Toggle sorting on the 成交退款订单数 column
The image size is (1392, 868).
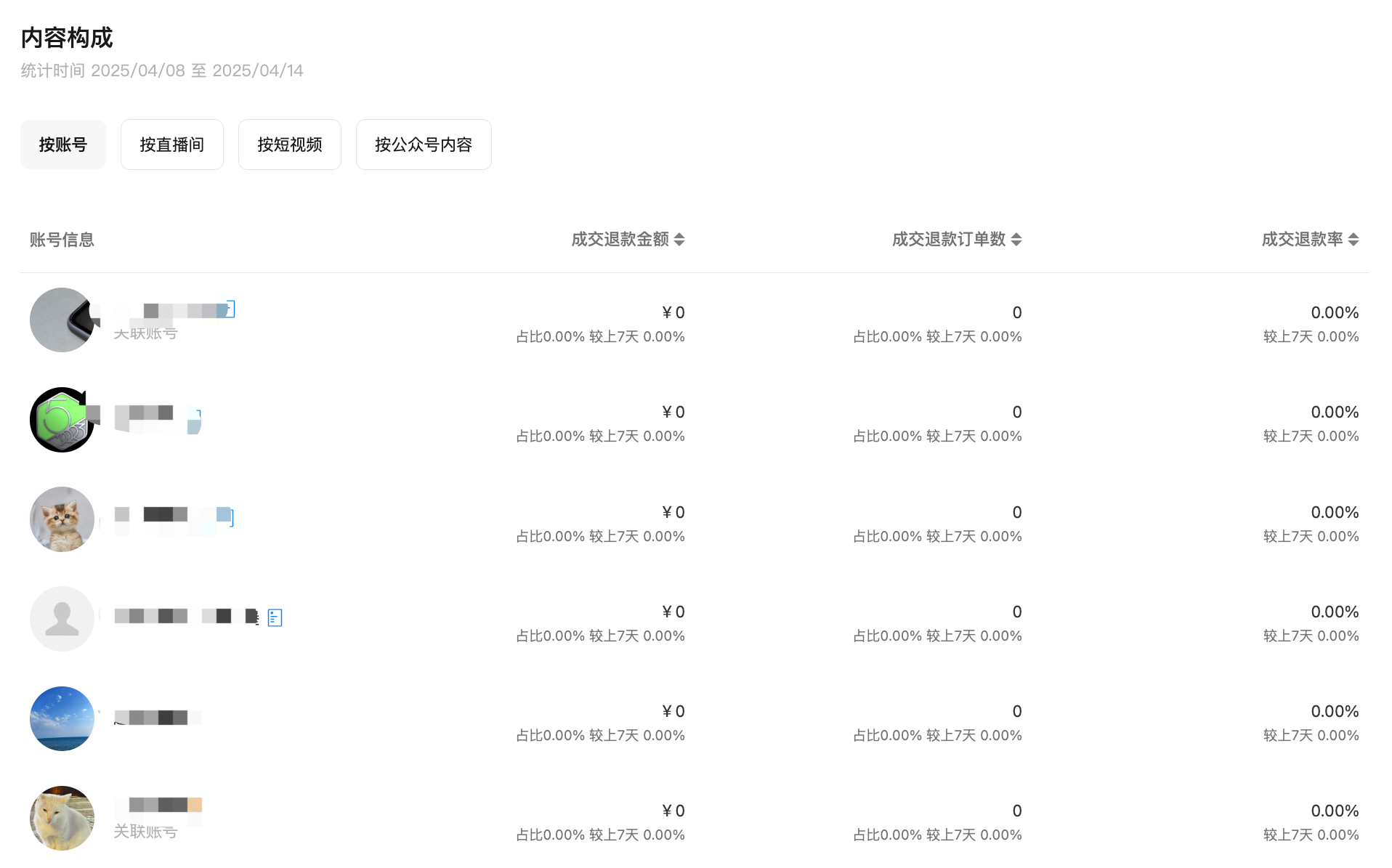coord(1016,240)
